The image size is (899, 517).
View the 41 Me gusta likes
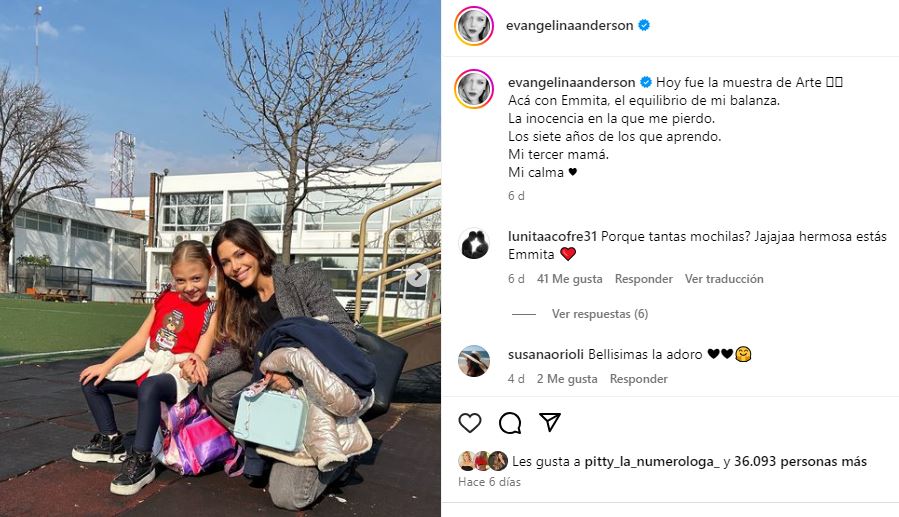569,279
